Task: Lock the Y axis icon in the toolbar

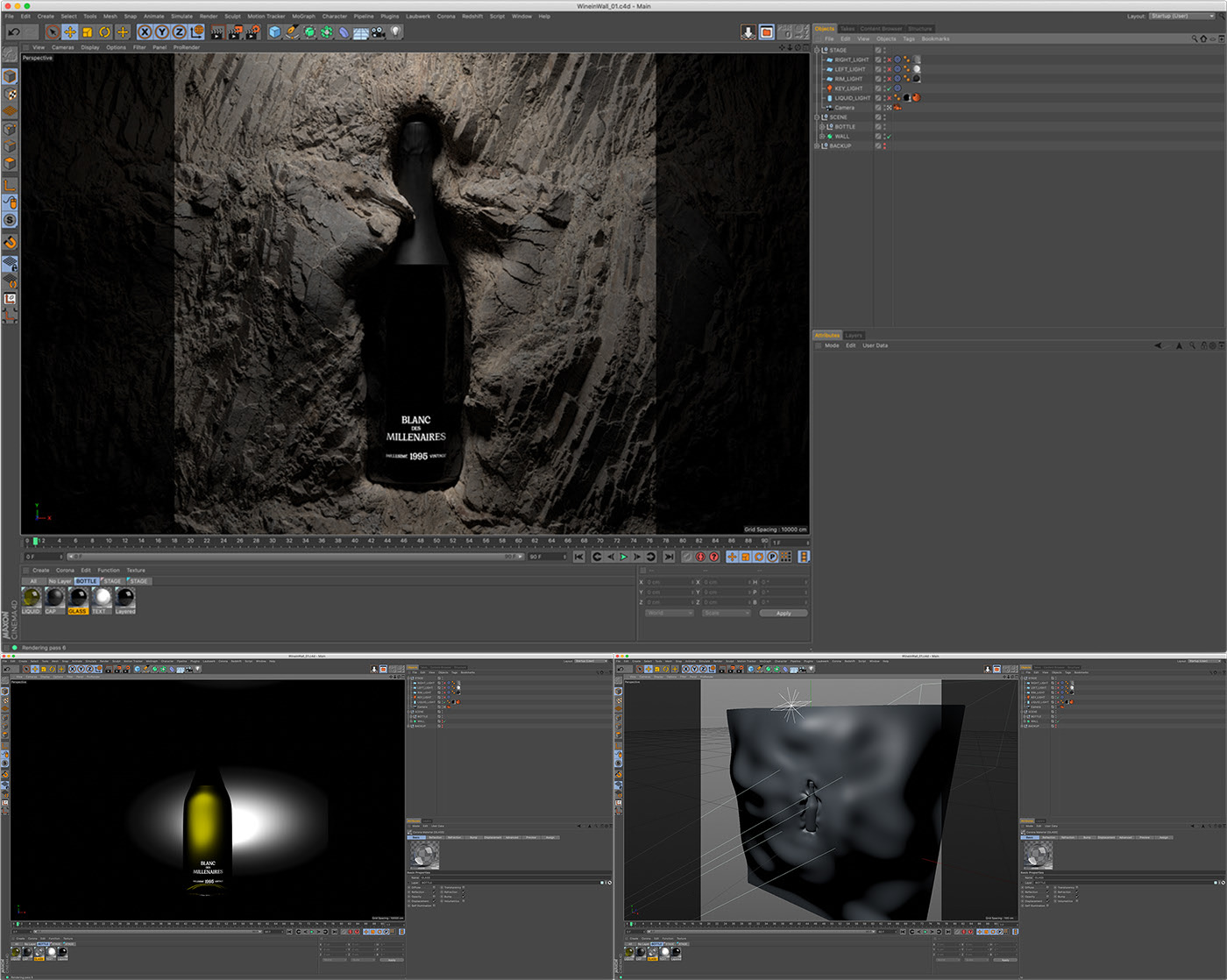Action: 162,32
